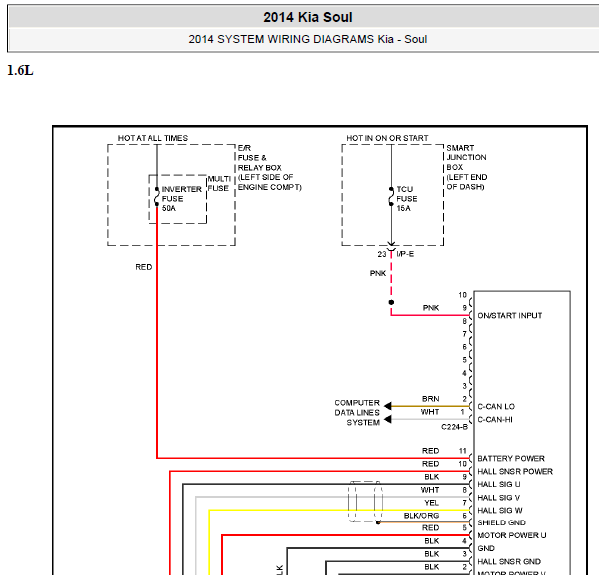Click the '2014 Kia Soul' title heading
The height and width of the screenshot is (575, 599).
coord(308,17)
